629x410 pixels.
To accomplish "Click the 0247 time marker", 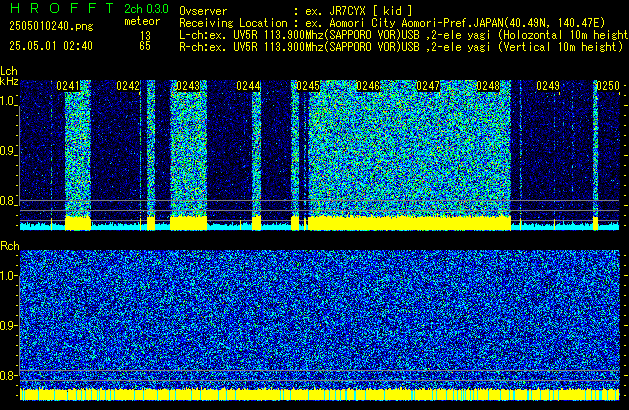I will [x=428, y=86].
